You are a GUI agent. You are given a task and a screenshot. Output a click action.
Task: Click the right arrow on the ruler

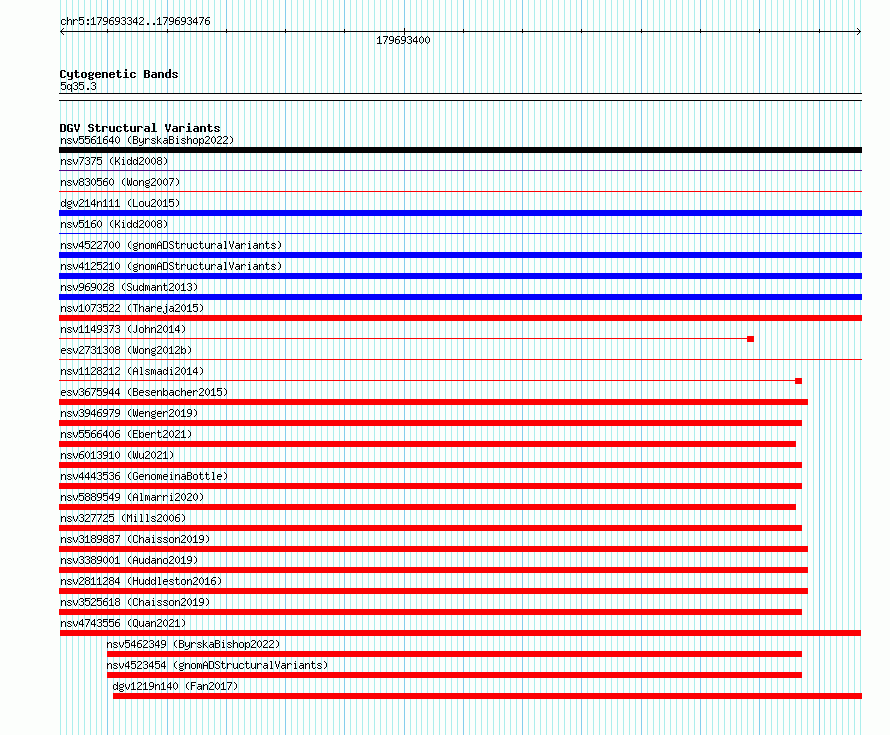click(859, 32)
